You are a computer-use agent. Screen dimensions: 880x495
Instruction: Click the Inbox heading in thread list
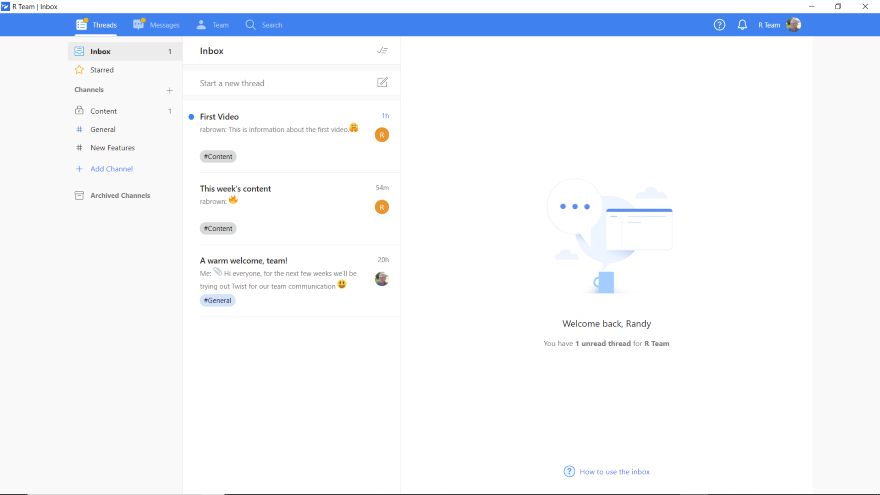(212, 51)
